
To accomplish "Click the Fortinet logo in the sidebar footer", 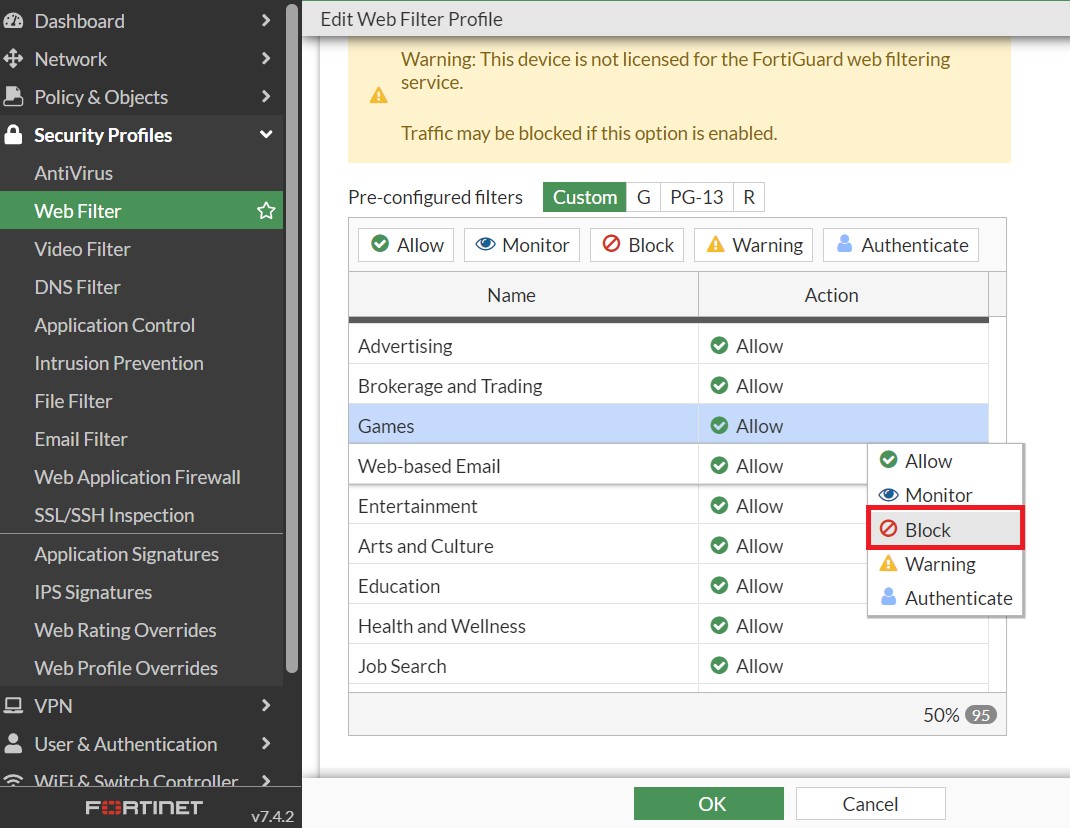I will pyautogui.click(x=144, y=808).
